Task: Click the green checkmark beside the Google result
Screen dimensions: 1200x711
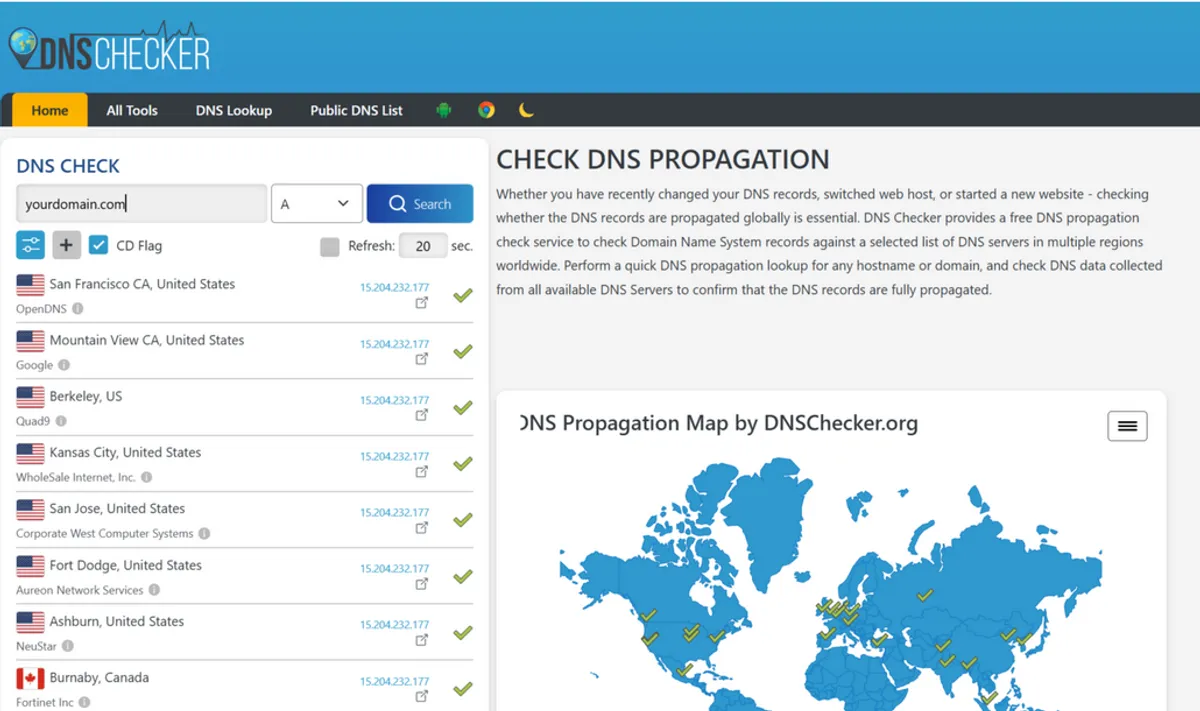Action: [461, 351]
